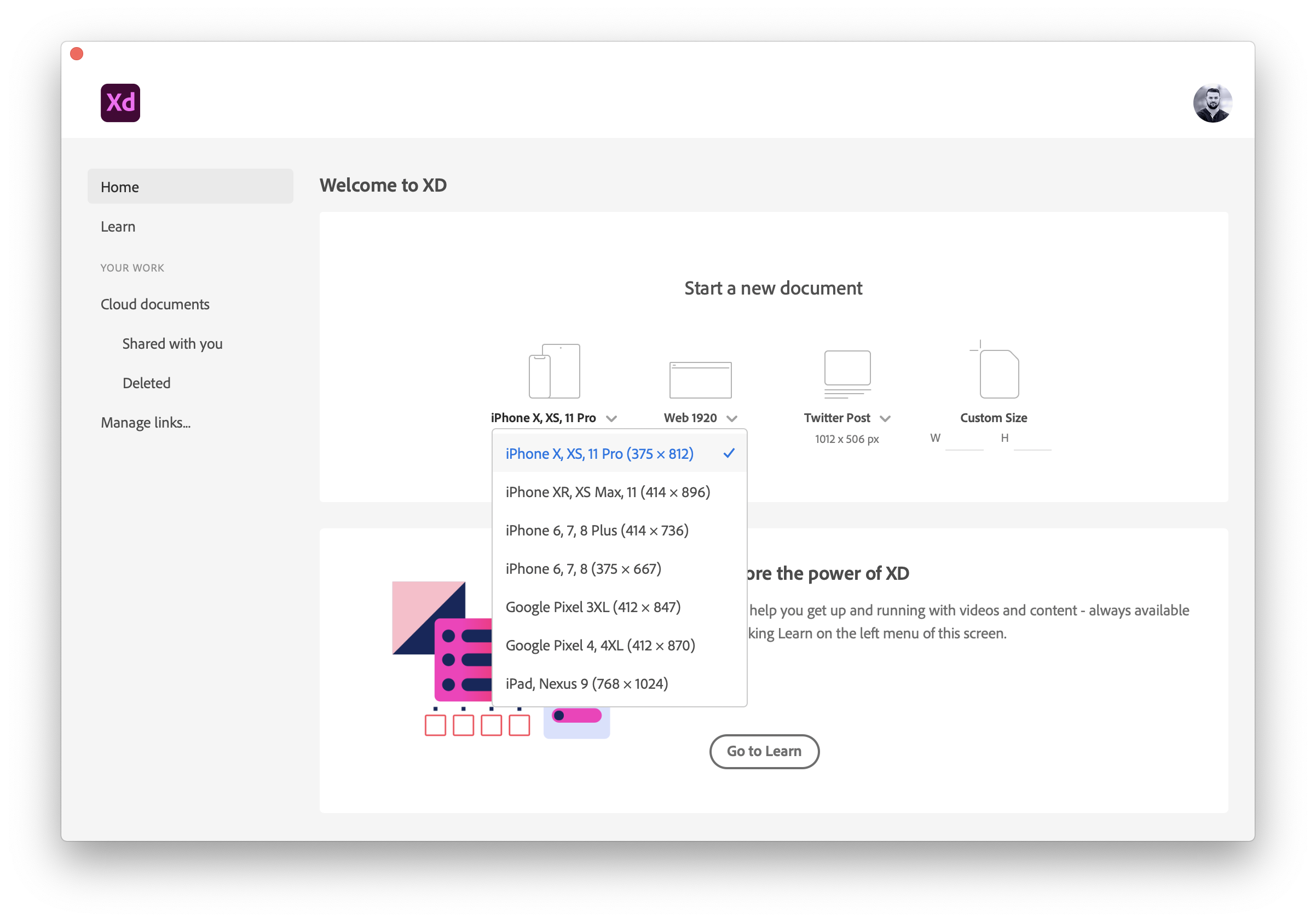Click the Adobe XD logo icon

tap(120, 102)
